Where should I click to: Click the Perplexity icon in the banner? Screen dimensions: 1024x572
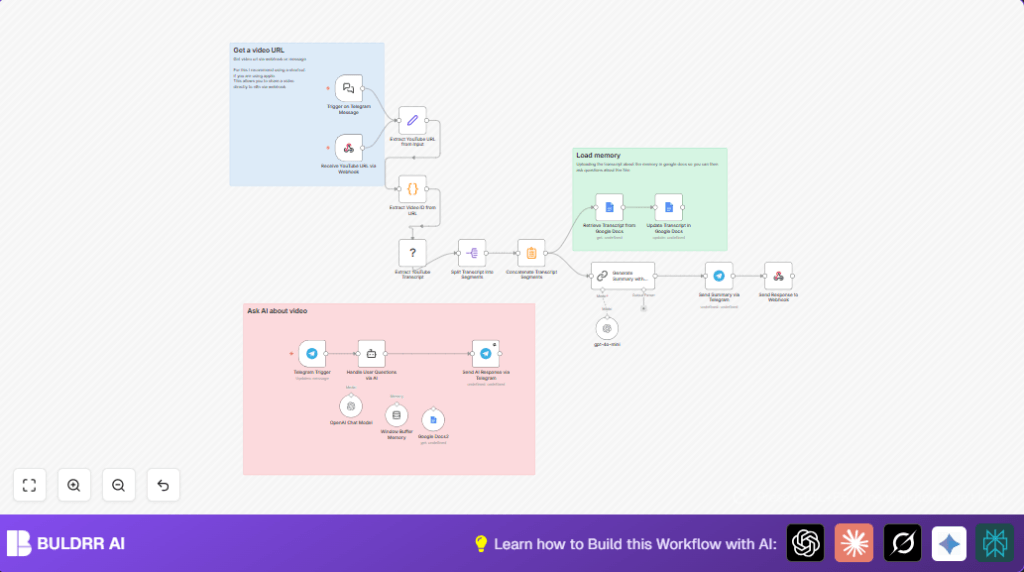coord(902,543)
